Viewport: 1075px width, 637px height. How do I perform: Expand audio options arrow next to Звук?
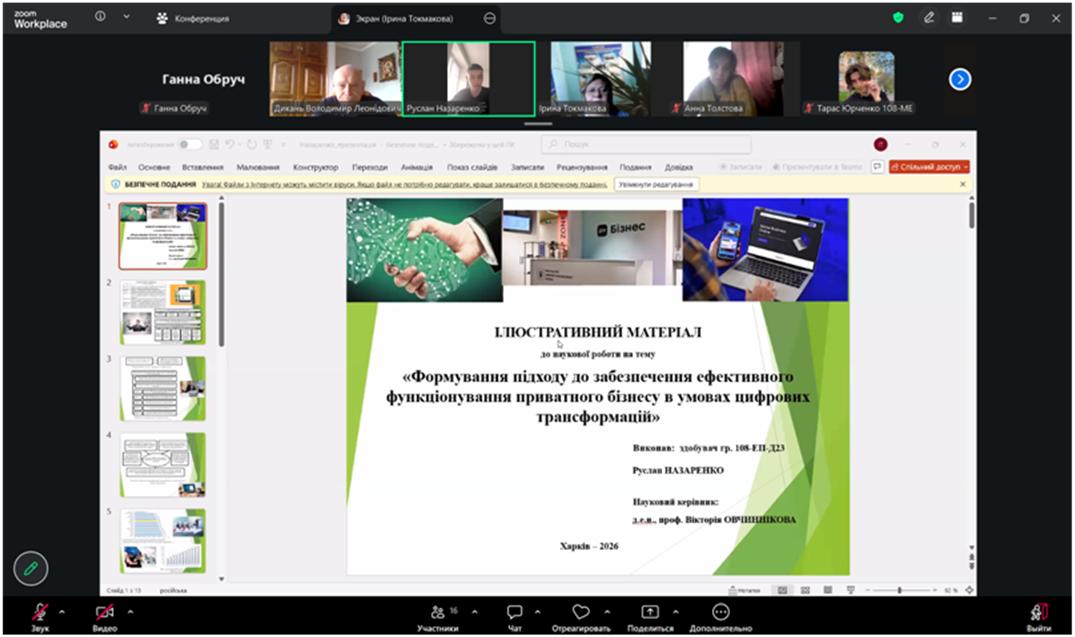coord(62,611)
